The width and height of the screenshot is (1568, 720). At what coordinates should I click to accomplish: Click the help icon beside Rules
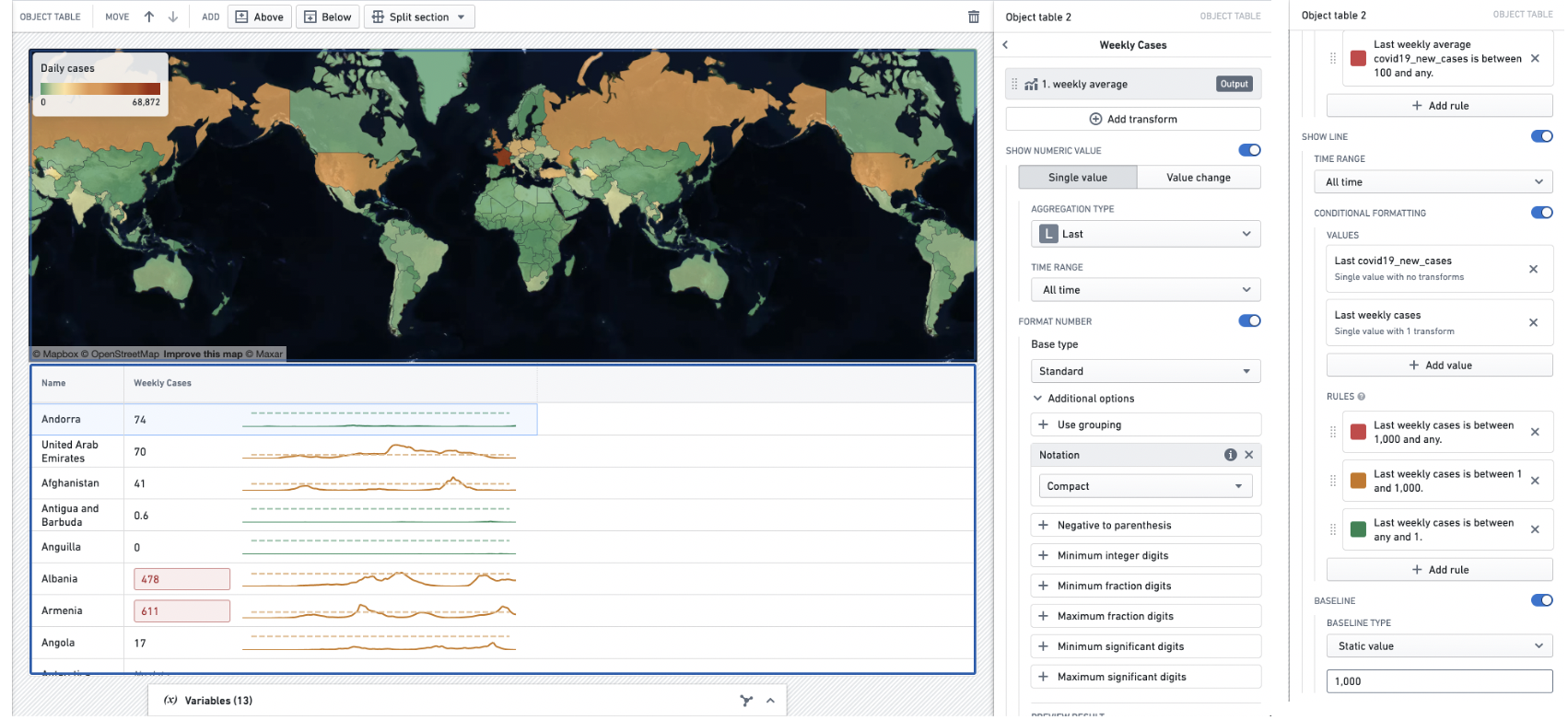pos(1362,397)
